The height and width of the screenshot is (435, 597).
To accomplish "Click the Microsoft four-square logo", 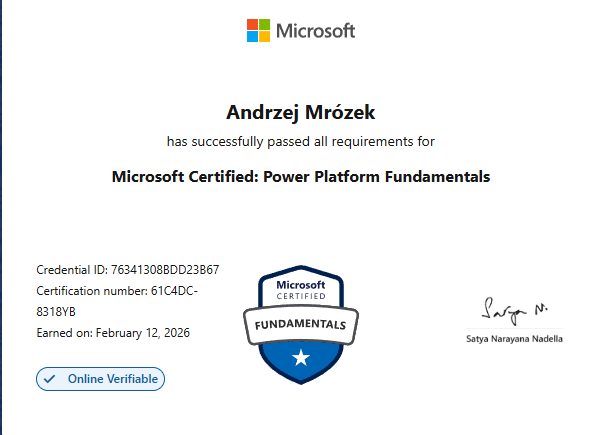I will tap(259, 30).
